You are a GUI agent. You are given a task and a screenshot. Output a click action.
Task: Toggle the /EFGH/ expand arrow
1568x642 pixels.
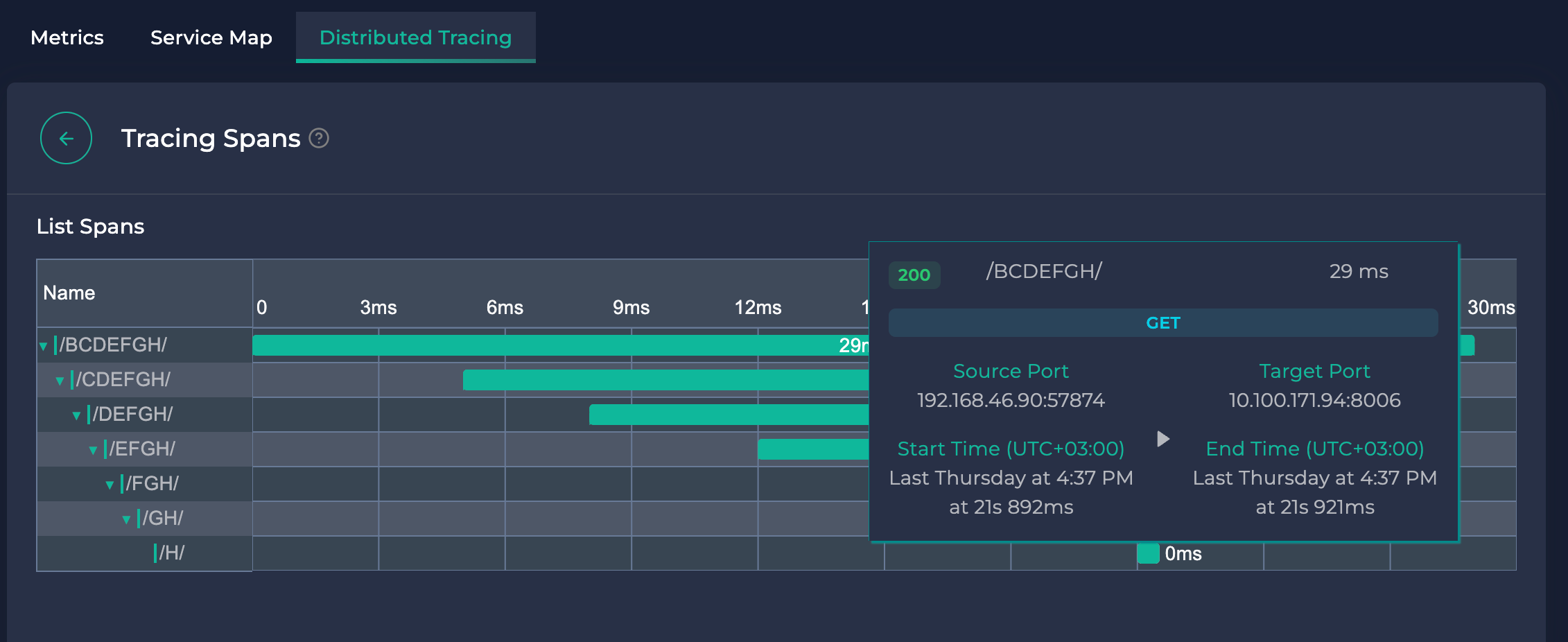[x=94, y=450]
